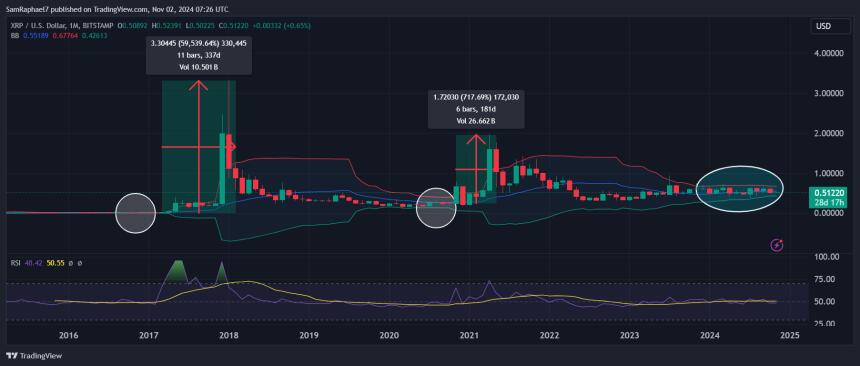The image size is (860, 366).
Task: Click the 2017 label on time axis
Action: [149, 335]
